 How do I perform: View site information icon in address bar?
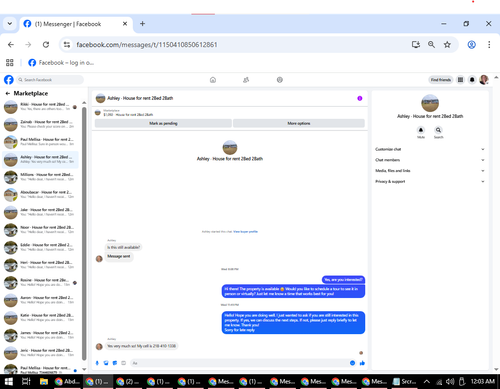click(x=67, y=45)
